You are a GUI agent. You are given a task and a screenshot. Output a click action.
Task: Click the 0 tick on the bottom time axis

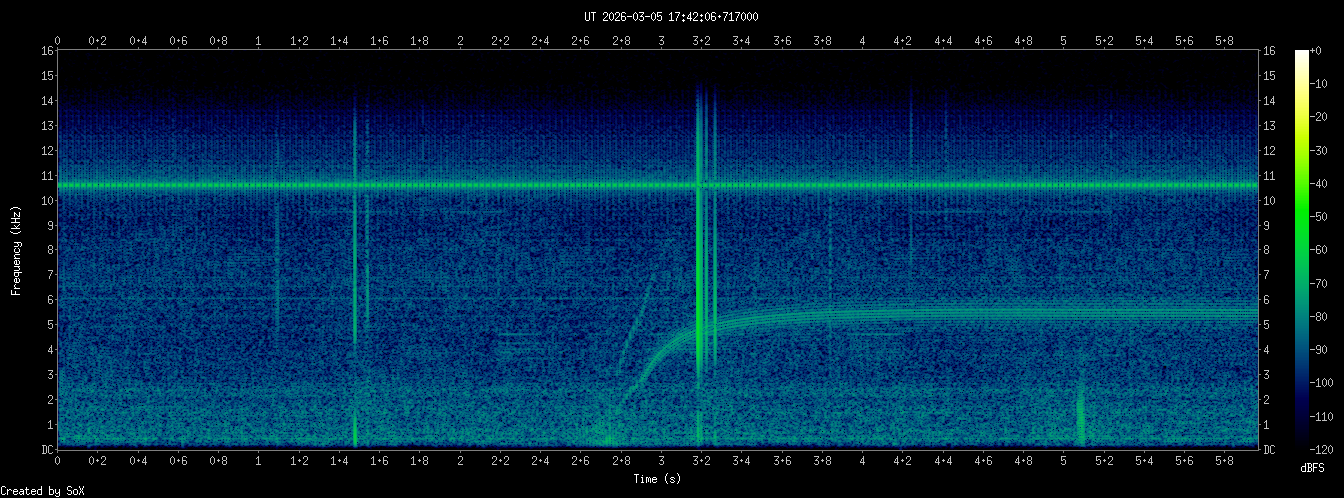point(58,461)
